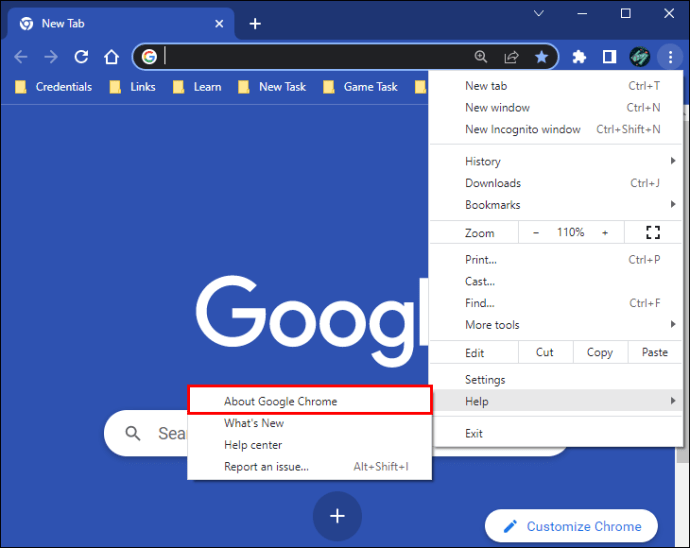Select About Google Chrome
Viewport: 690px width, 548px height.
[310, 401]
